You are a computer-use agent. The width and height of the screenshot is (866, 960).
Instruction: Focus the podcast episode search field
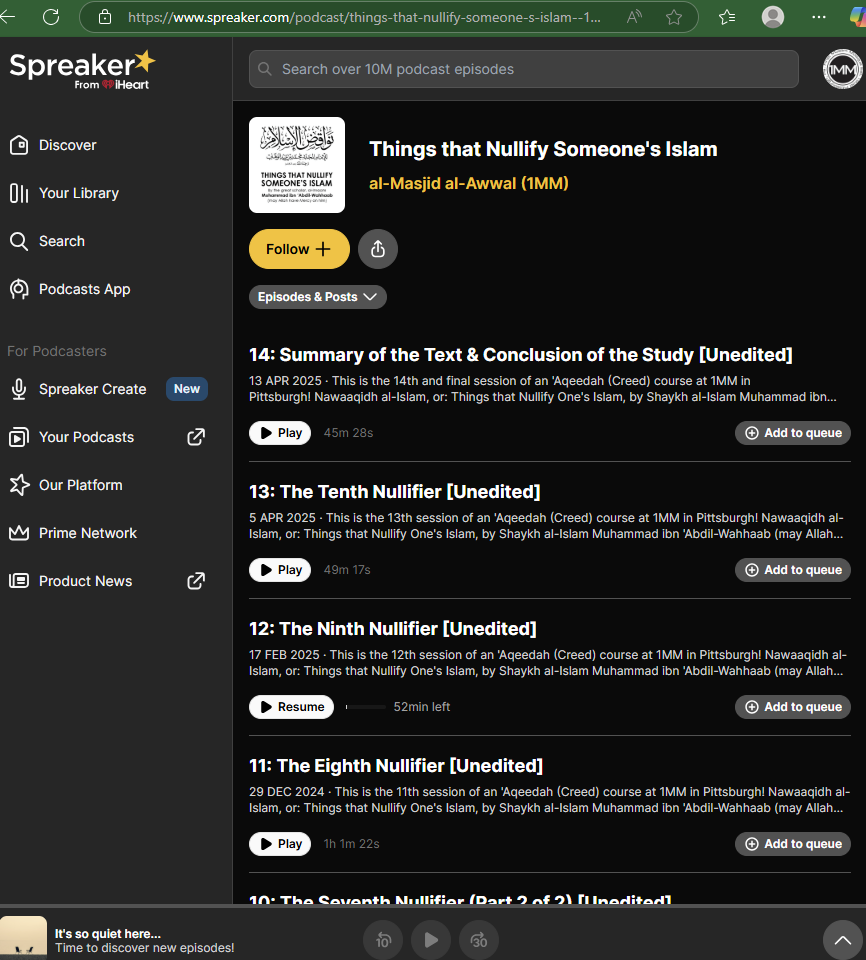pos(524,69)
